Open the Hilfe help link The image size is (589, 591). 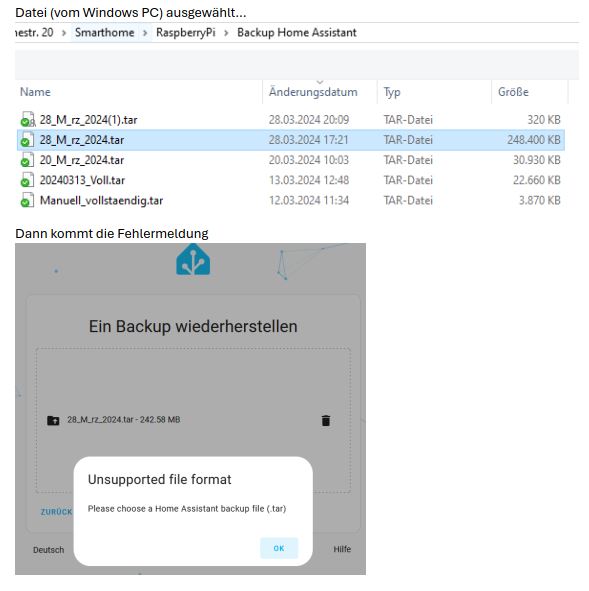click(342, 549)
